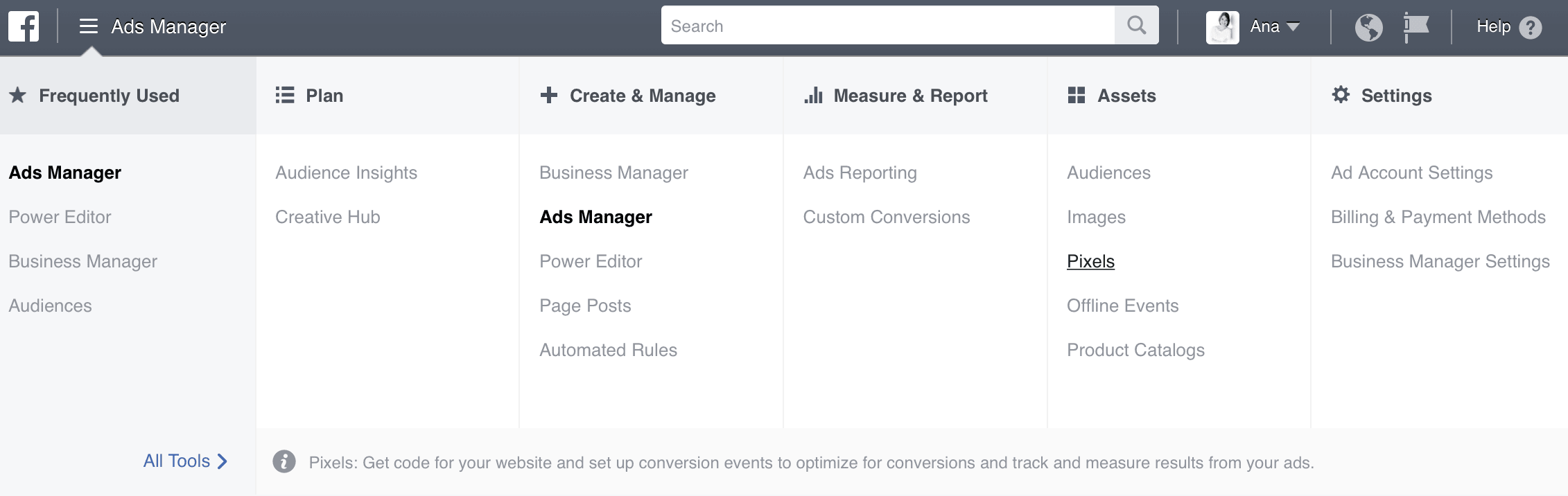Open Power Editor under Frequently Used
Viewport: 1568px width, 496px height.
pos(60,217)
